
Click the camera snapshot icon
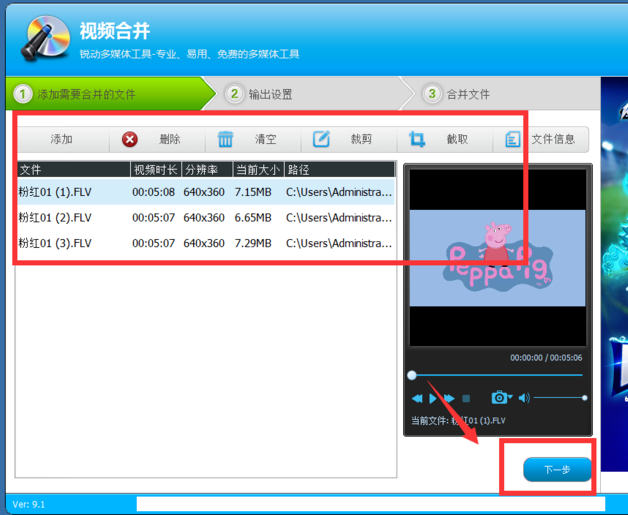[x=499, y=397]
